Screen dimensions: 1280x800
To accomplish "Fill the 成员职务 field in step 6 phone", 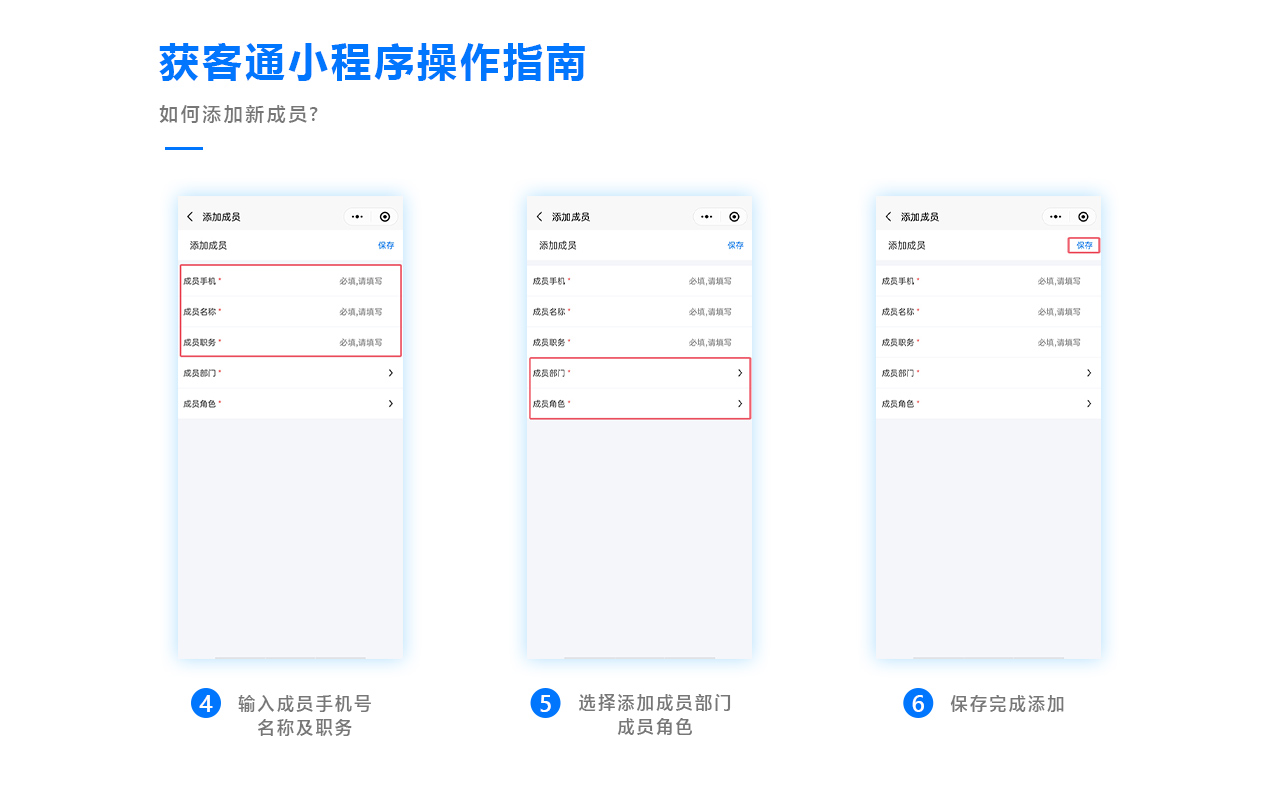I will (988, 342).
